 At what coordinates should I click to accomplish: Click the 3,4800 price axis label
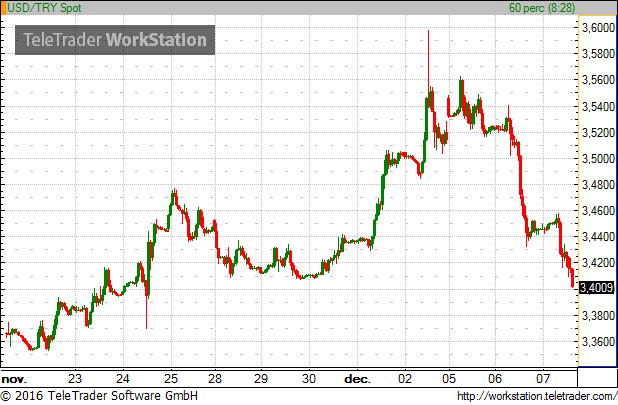(598, 184)
